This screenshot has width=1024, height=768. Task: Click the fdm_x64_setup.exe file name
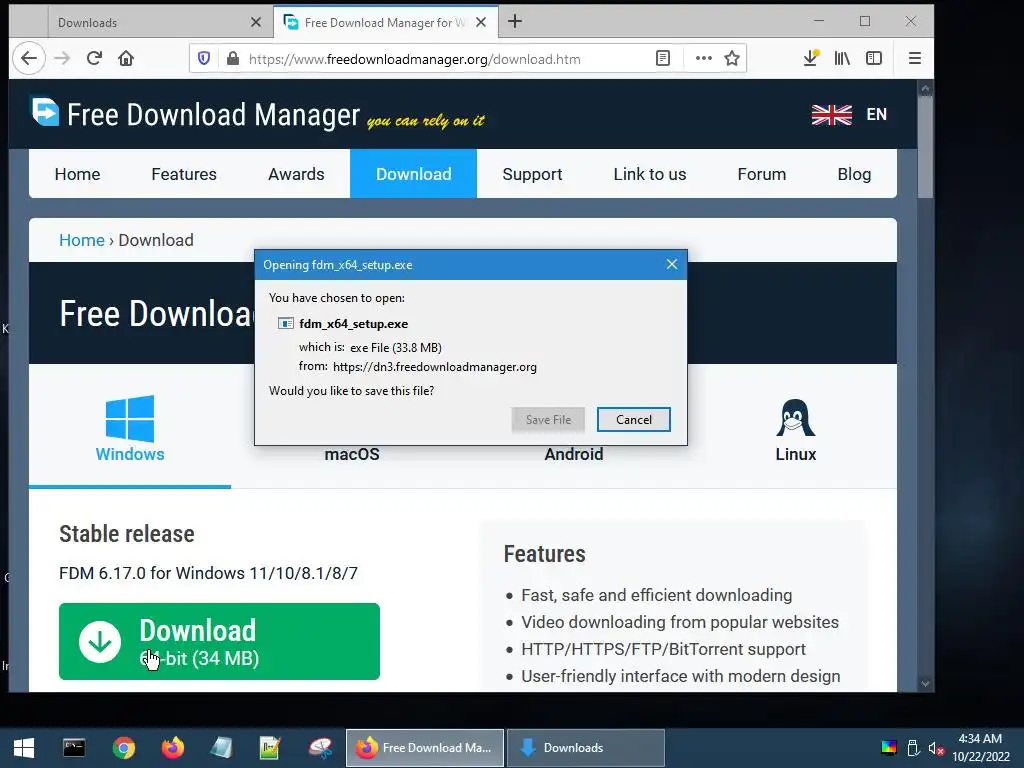click(353, 323)
